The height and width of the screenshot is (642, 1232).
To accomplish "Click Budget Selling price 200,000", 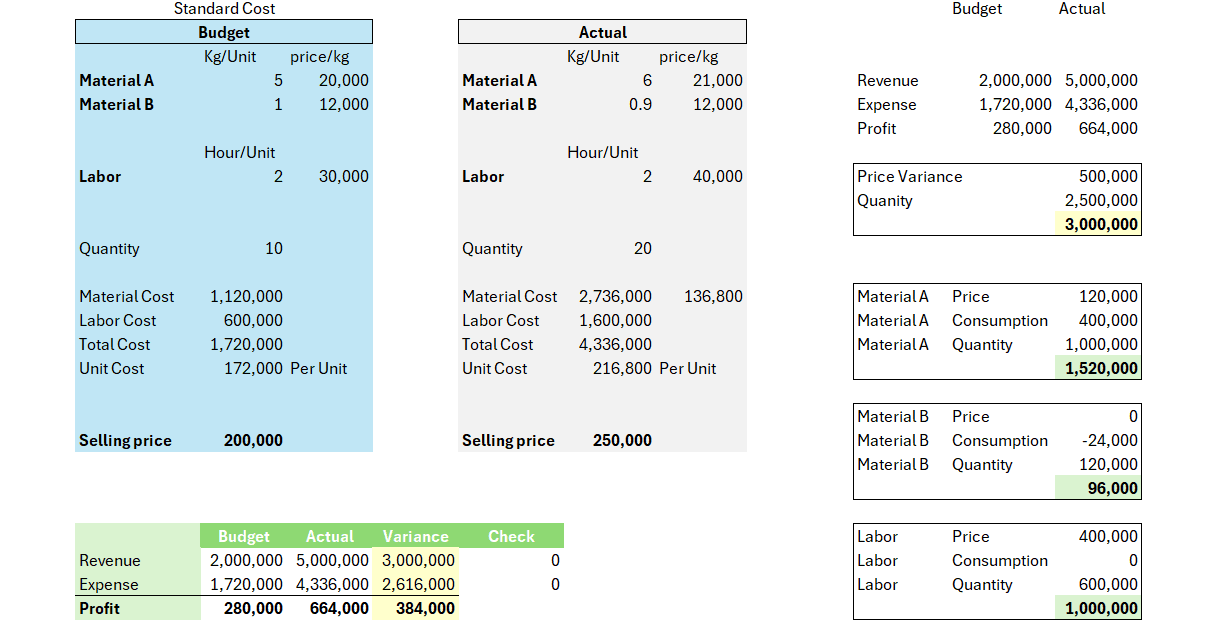I will [253, 440].
